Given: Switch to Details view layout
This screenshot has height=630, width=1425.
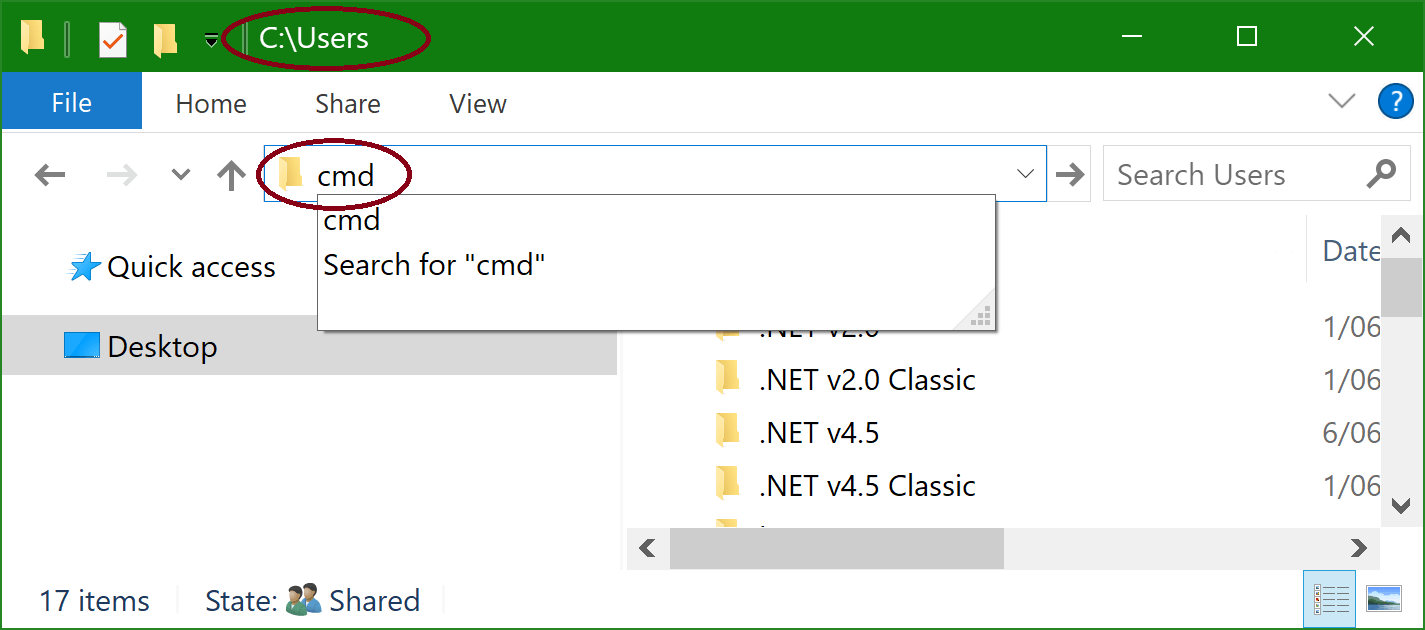Looking at the screenshot, I should point(1329,598).
